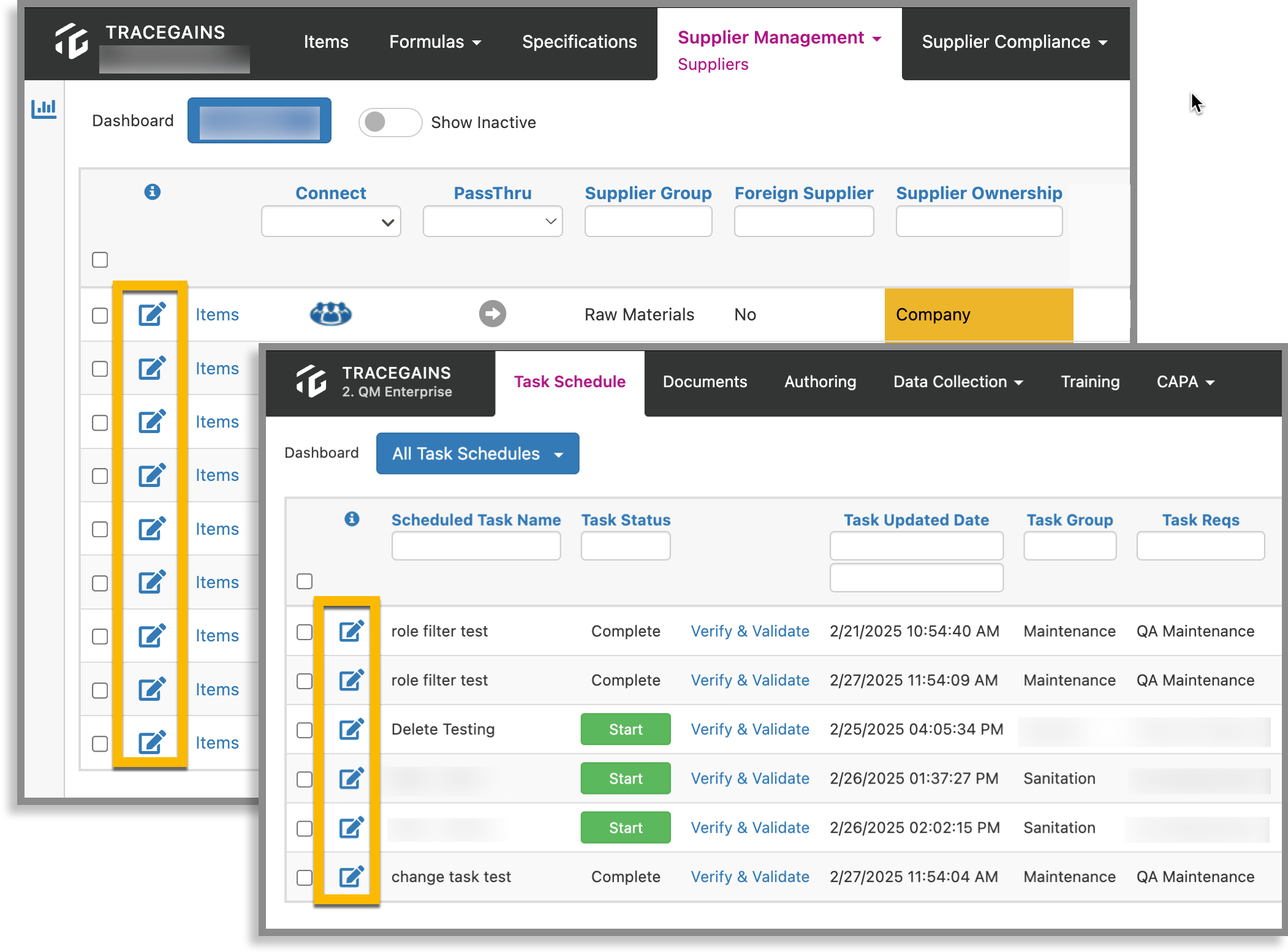This screenshot has width=1288, height=952.
Task: Sort by Supplier Group column header
Action: [648, 193]
